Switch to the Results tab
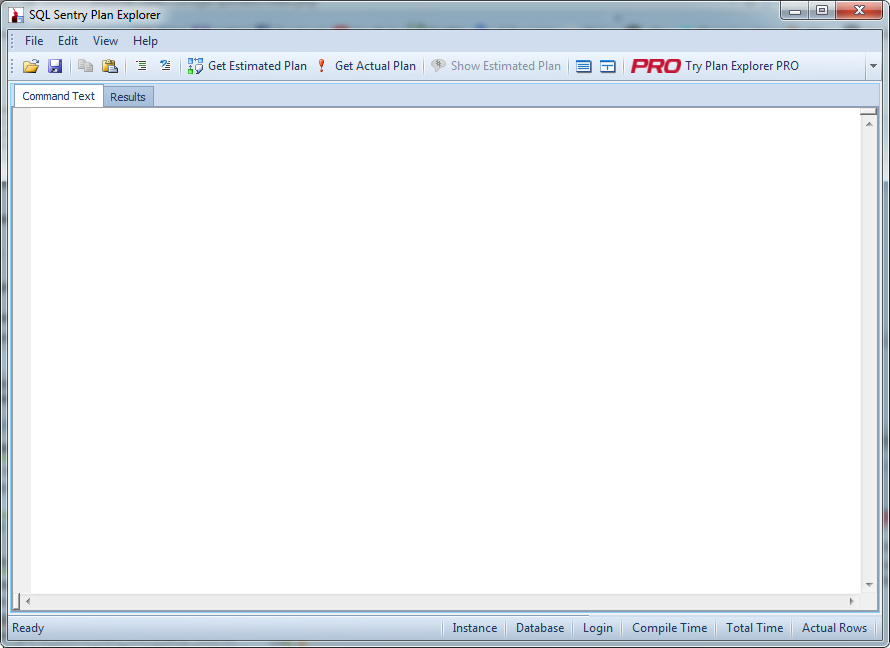890x648 pixels. pos(128,97)
